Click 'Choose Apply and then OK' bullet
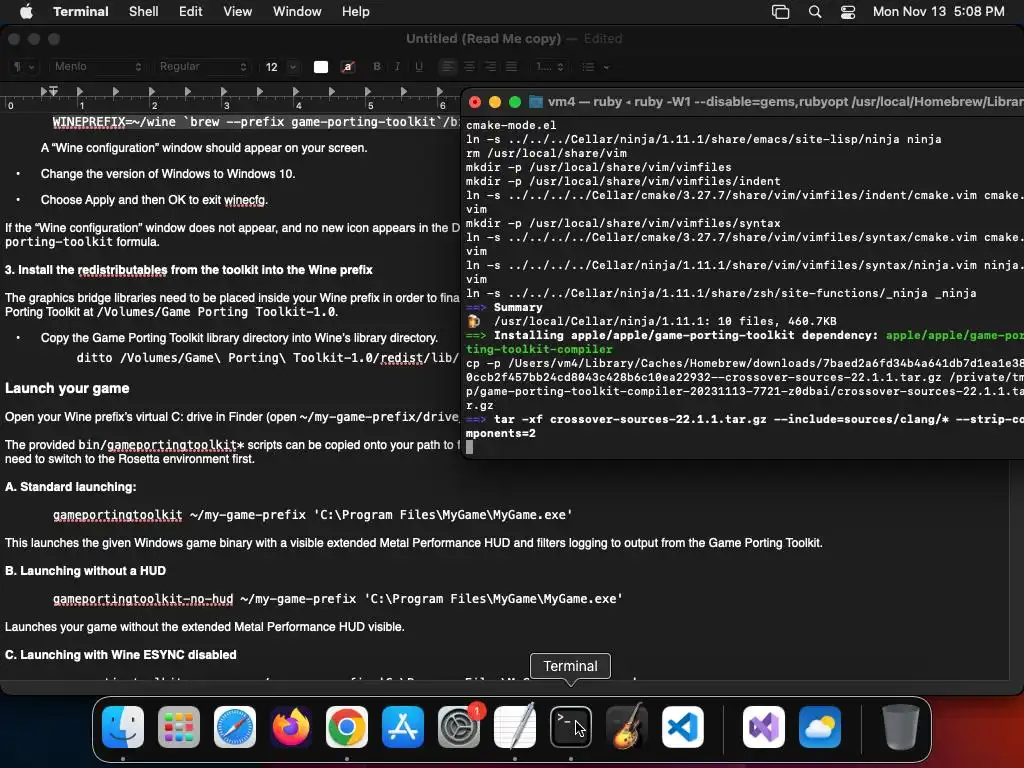The width and height of the screenshot is (1024, 768). point(154,200)
